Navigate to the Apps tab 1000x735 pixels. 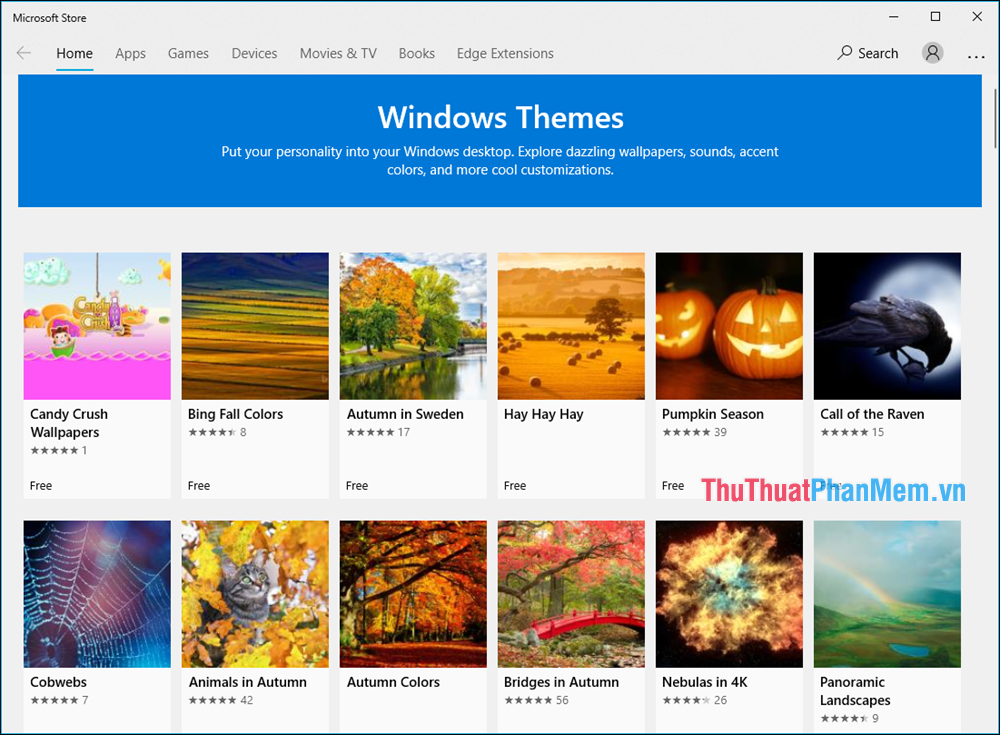pyautogui.click(x=130, y=53)
